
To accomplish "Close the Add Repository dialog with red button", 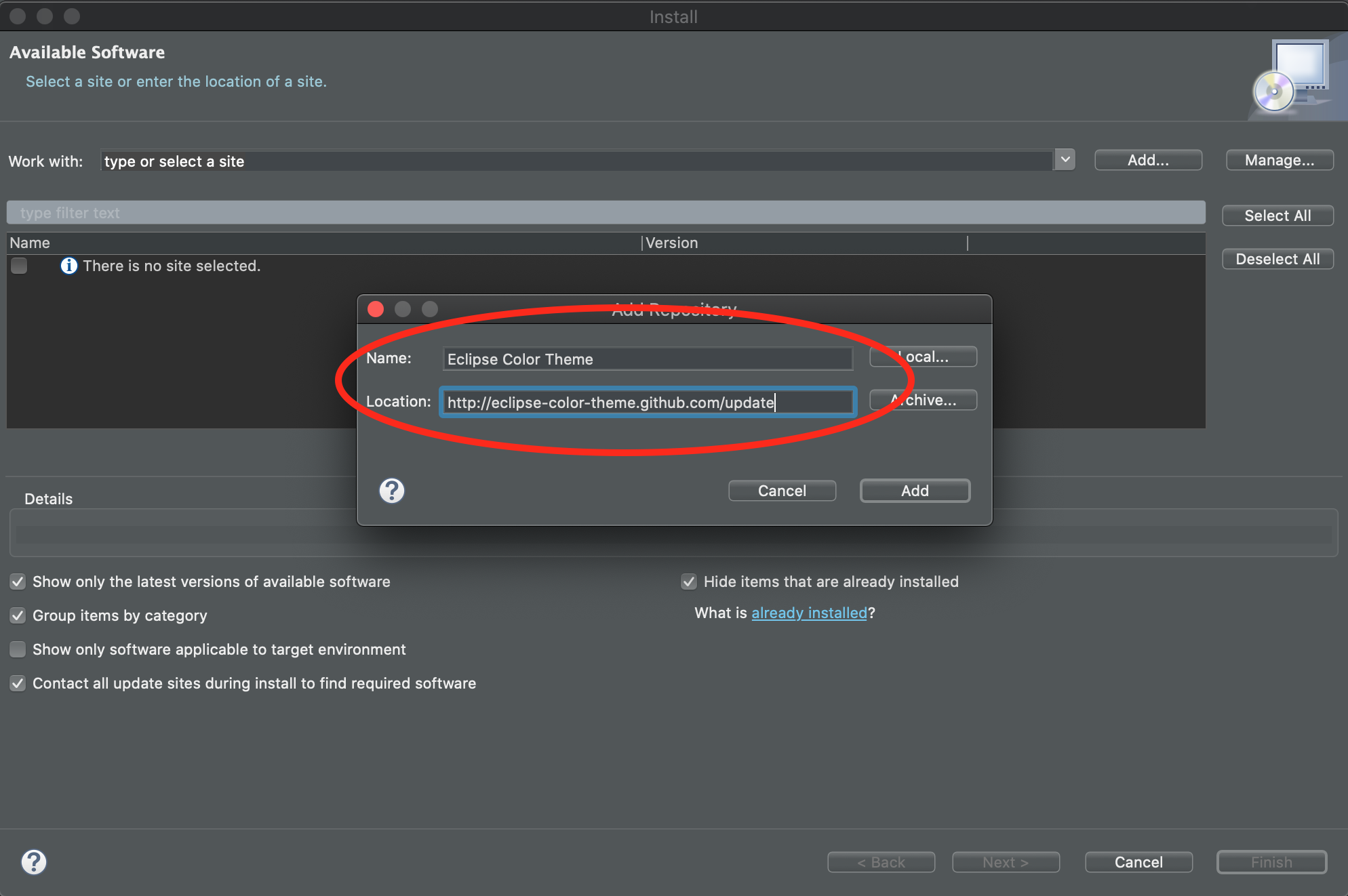I will tap(376, 309).
